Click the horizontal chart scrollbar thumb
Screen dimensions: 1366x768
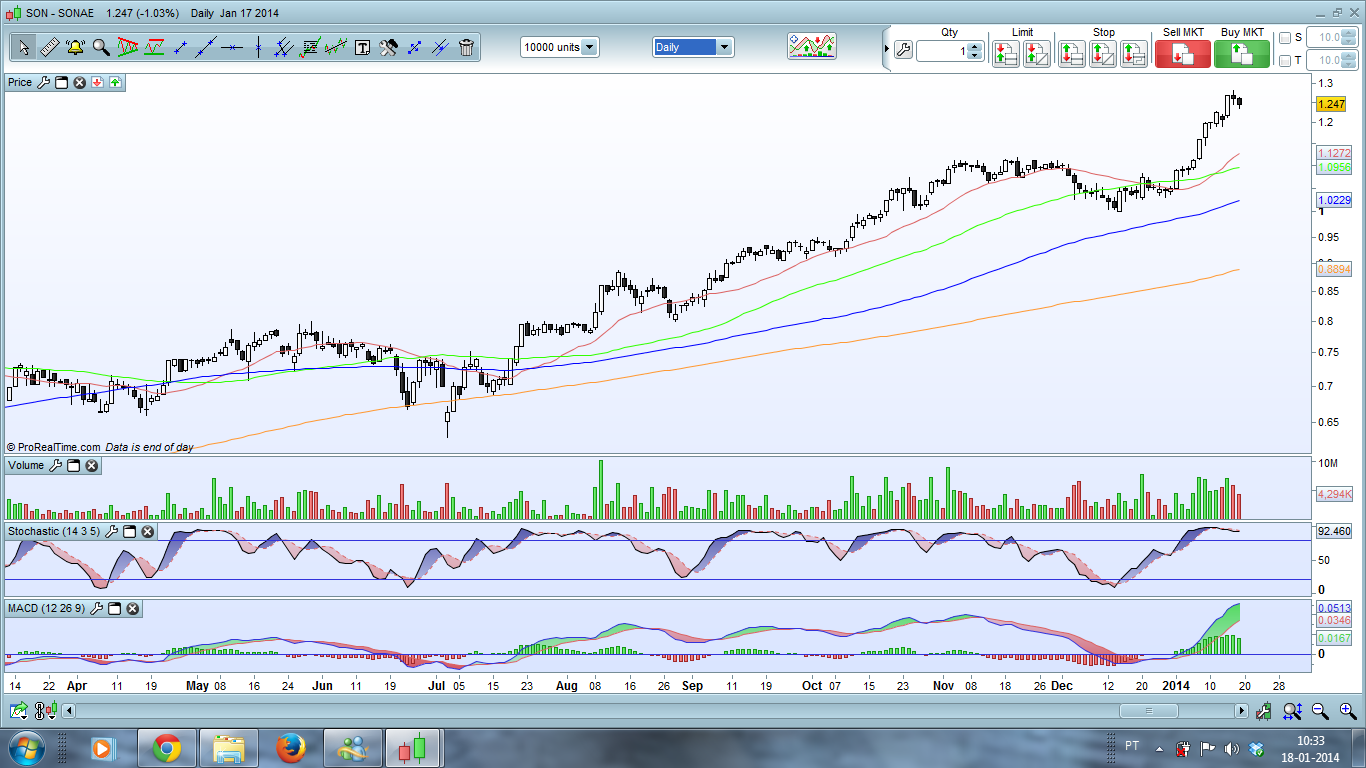tap(1148, 711)
